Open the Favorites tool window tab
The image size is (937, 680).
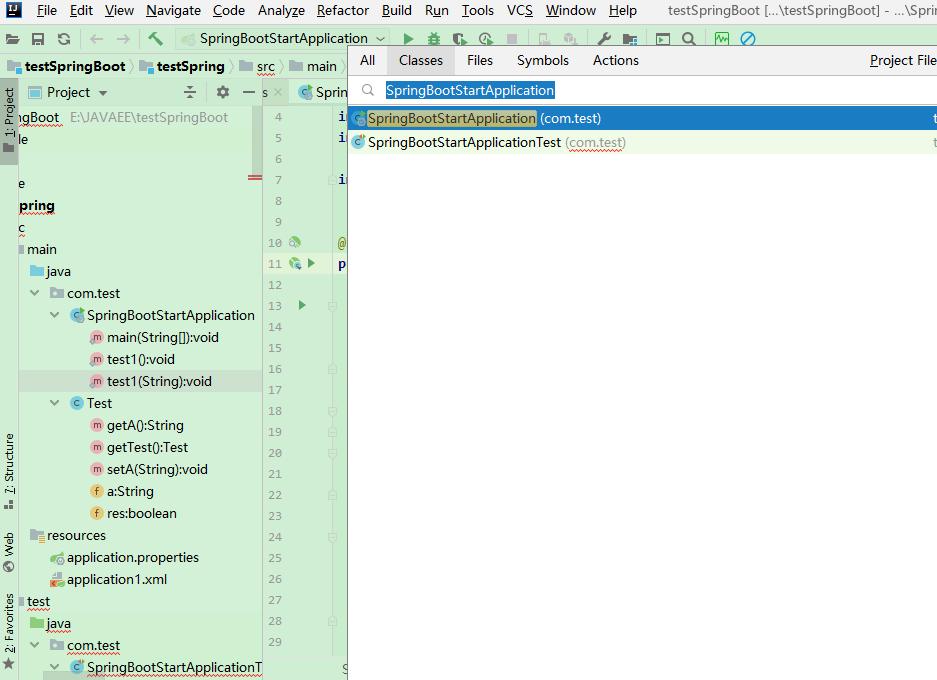point(9,632)
